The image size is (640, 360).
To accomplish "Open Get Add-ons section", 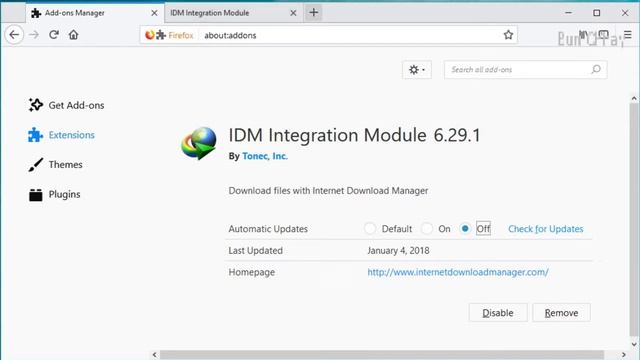I will (x=67, y=105).
